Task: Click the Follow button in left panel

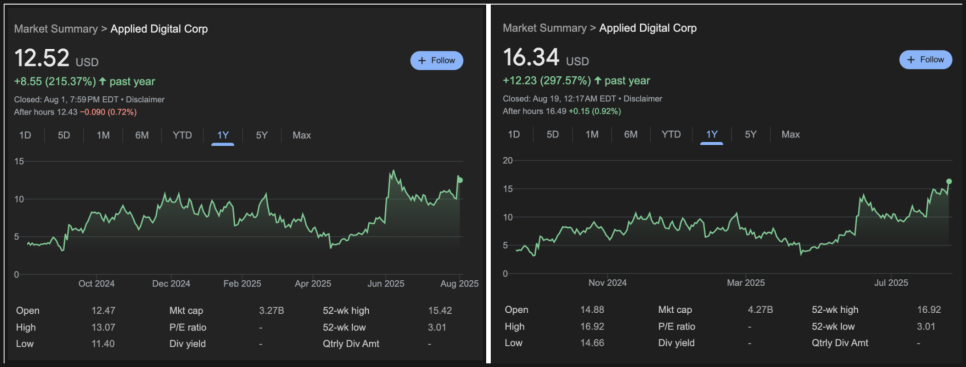Action: coord(437,60)
